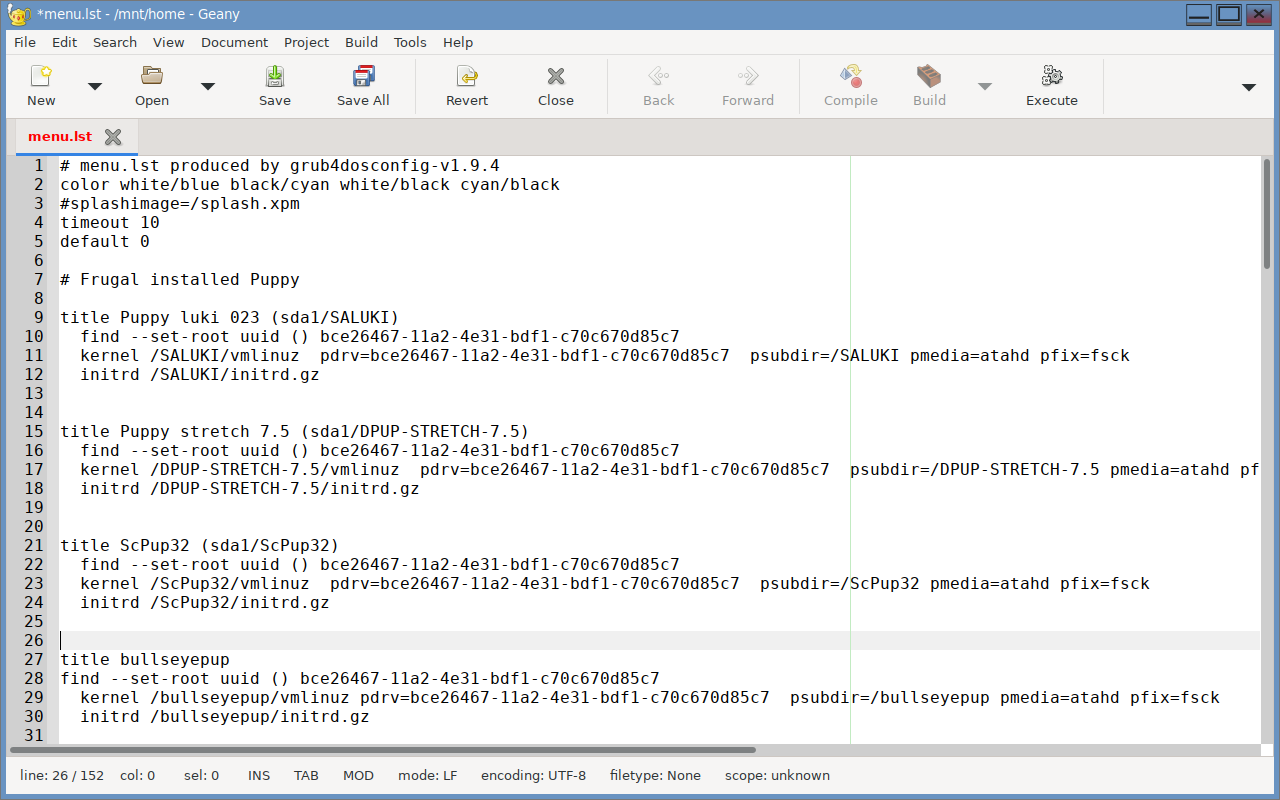Click 'title ScPup32 (sda1/ScPup32)' line
Viewport: 1280px width, 800px height.
pos(200,545)
